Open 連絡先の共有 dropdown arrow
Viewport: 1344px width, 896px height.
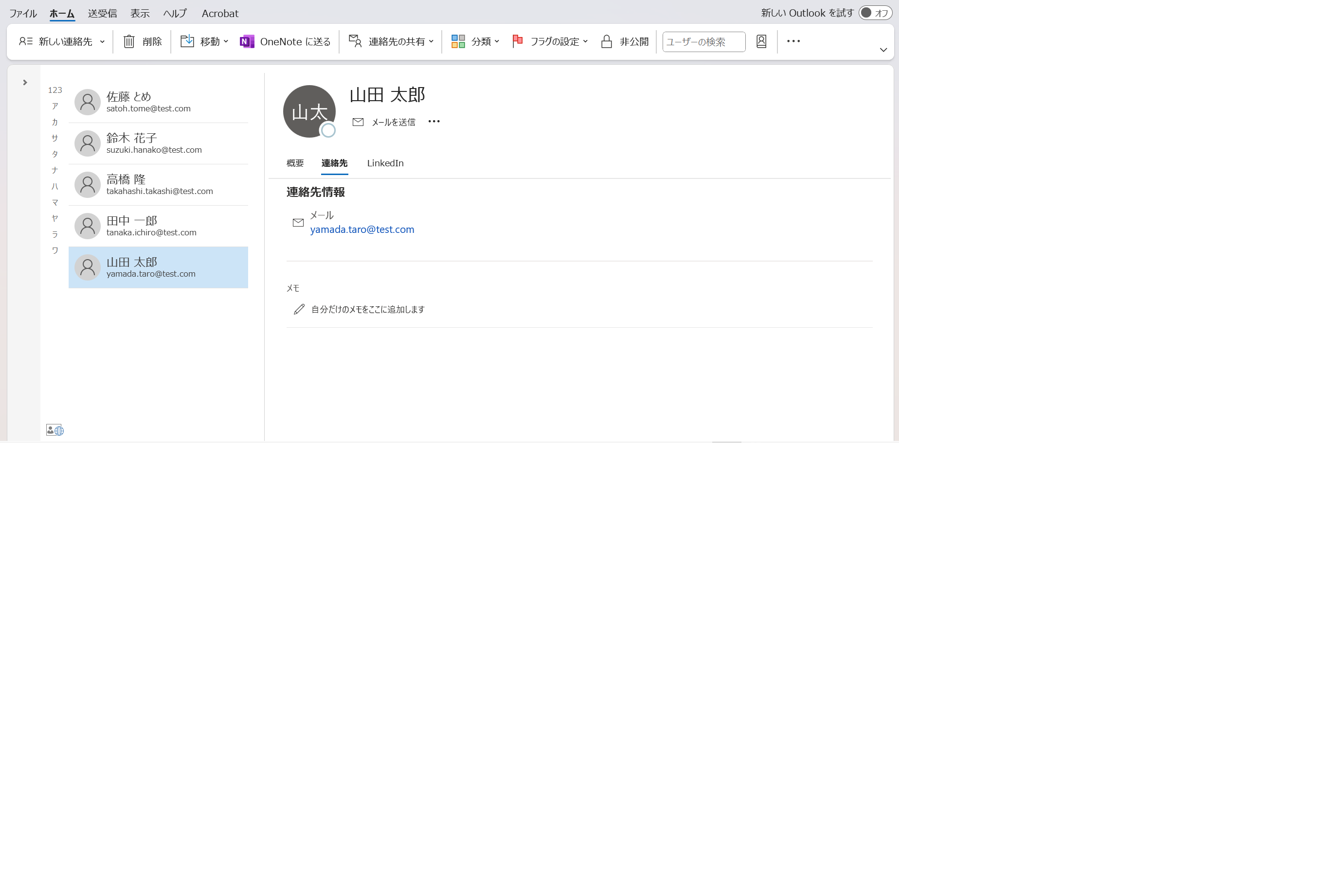(431, 42)
